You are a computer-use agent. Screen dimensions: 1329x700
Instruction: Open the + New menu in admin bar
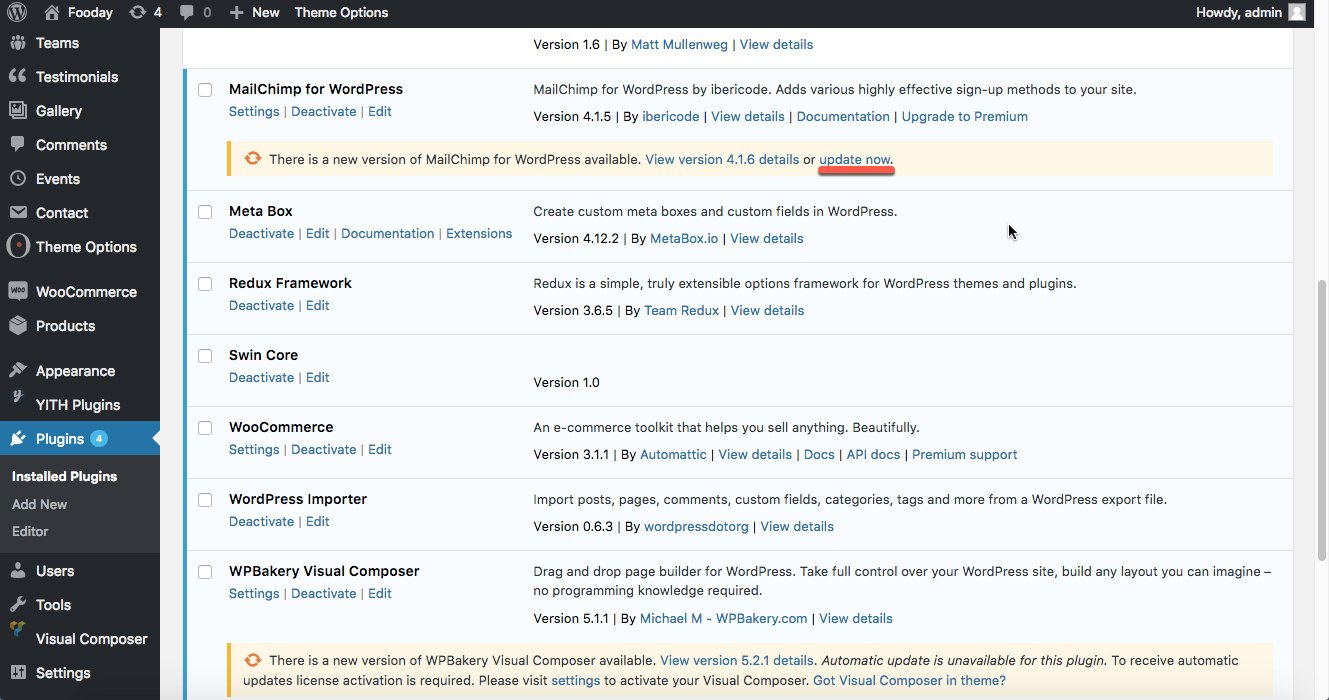254,13
